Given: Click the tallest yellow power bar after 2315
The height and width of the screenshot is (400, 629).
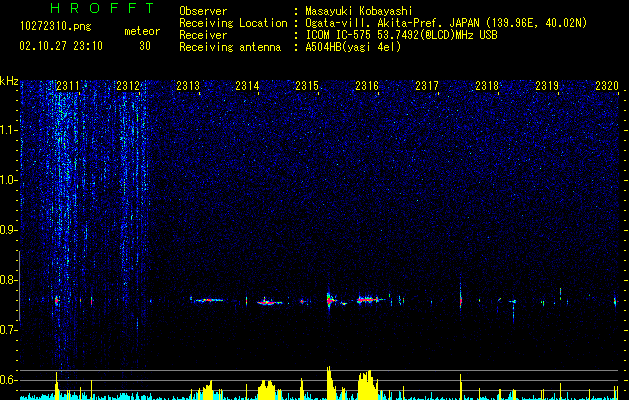Looking at the screenshot, I should click(329, 383).
